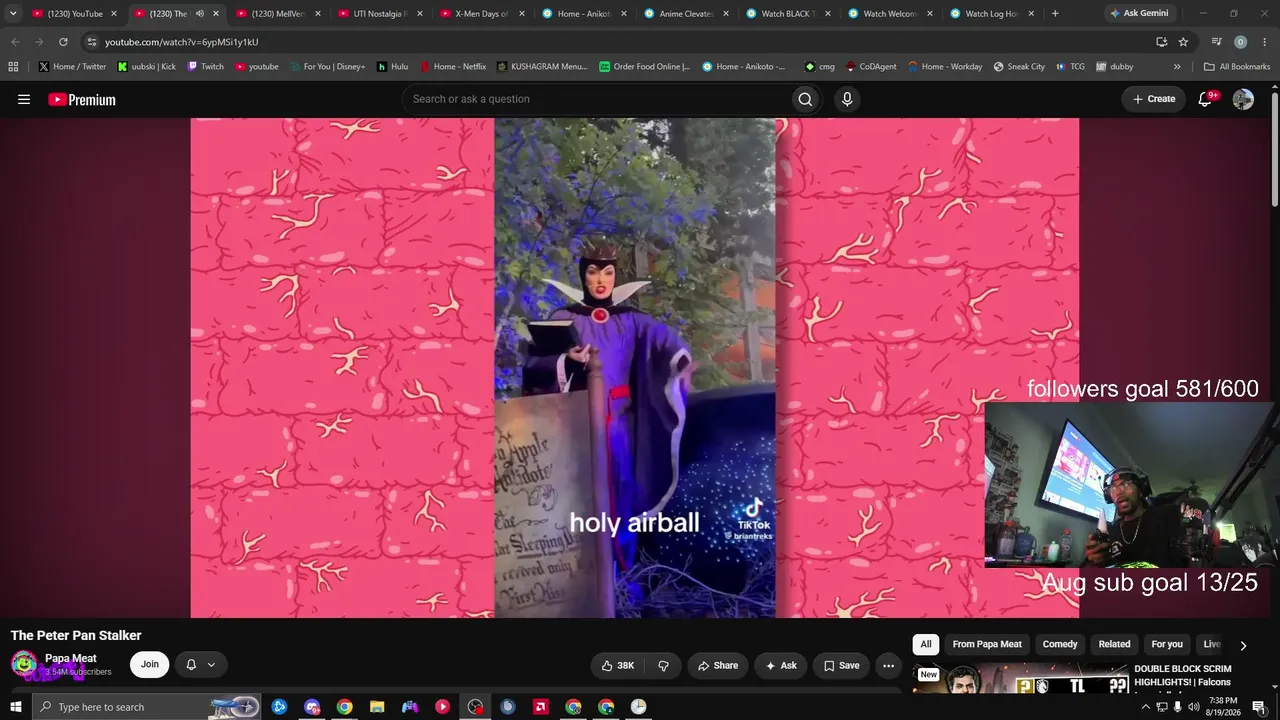Open Sneak City bookmark
Image resolution: width=1280 pixels, height=720 pixels.
click(x=1019, y=67)
